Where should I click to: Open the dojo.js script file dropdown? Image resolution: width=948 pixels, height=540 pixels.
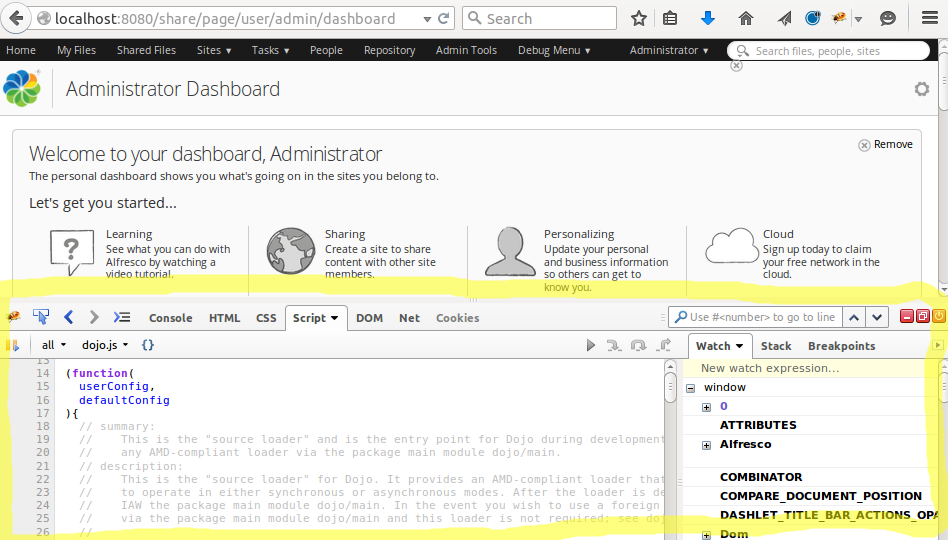(x=105, y=345)
